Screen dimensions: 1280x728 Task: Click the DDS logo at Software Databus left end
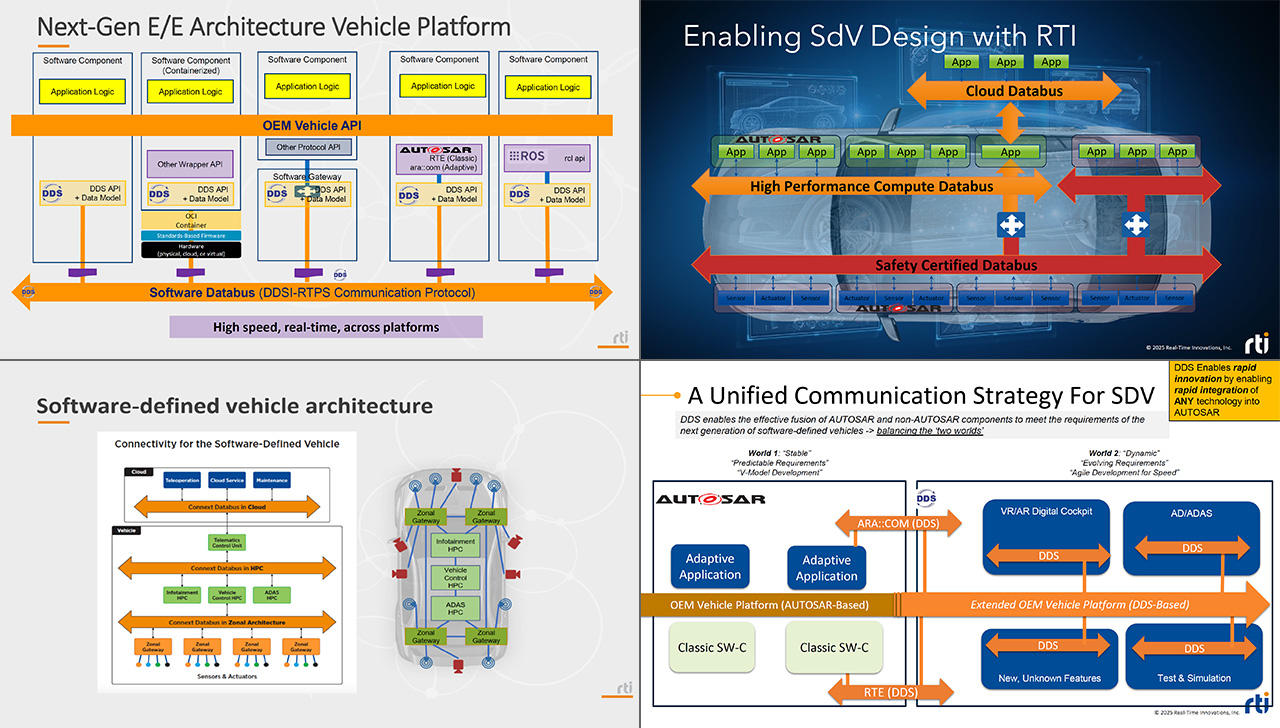[28, 293]
